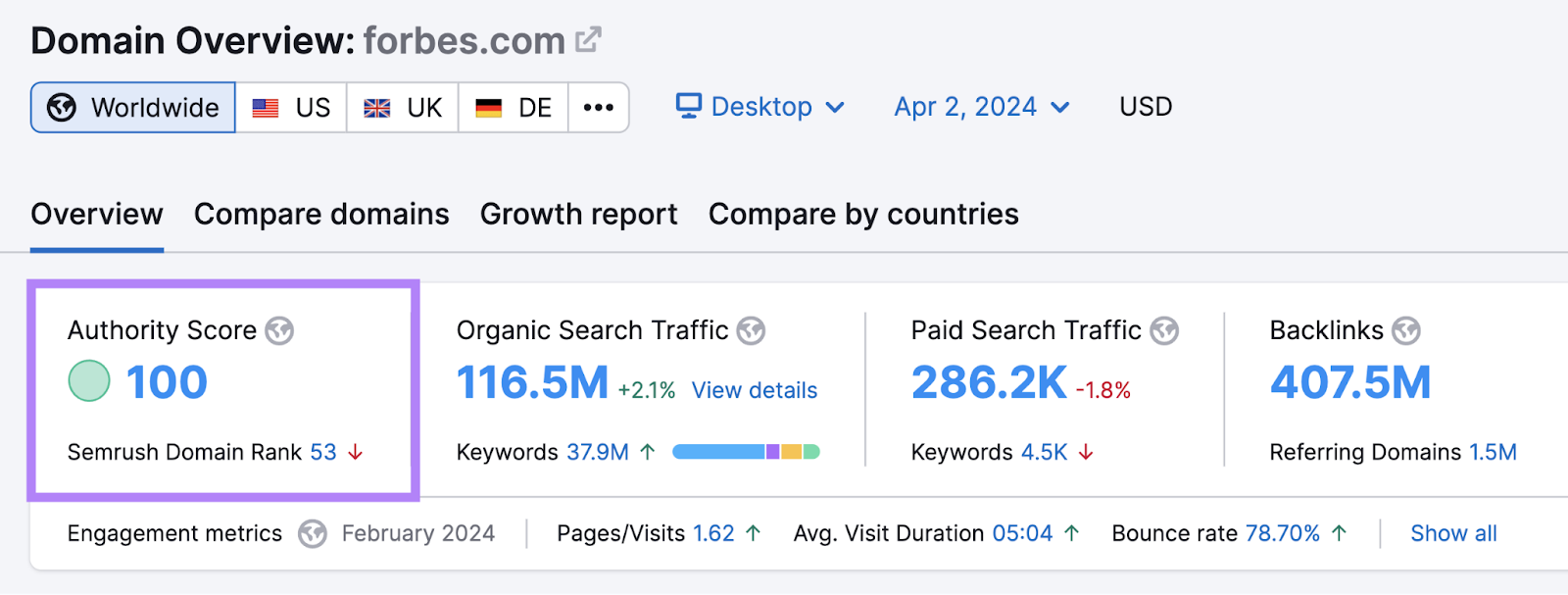Click green up arrow next to Keywords 37.9M
This screenshot has height=595, width=1568.
click(648, 452)
